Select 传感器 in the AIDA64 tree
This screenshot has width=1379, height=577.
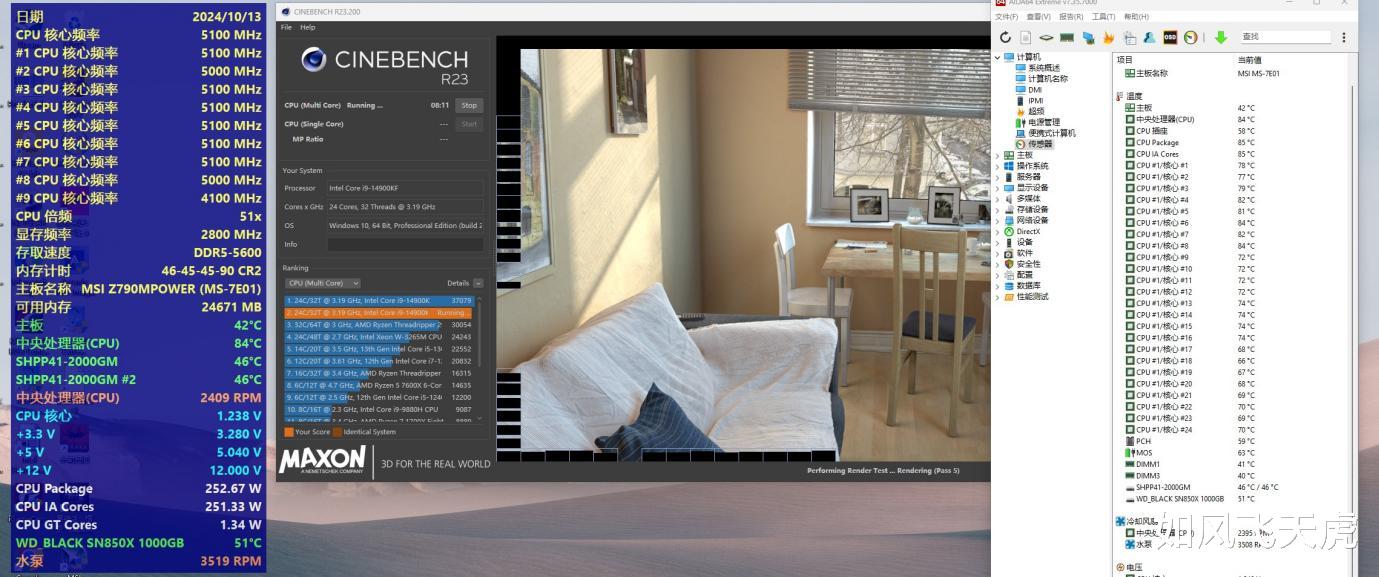[1040, 144]
